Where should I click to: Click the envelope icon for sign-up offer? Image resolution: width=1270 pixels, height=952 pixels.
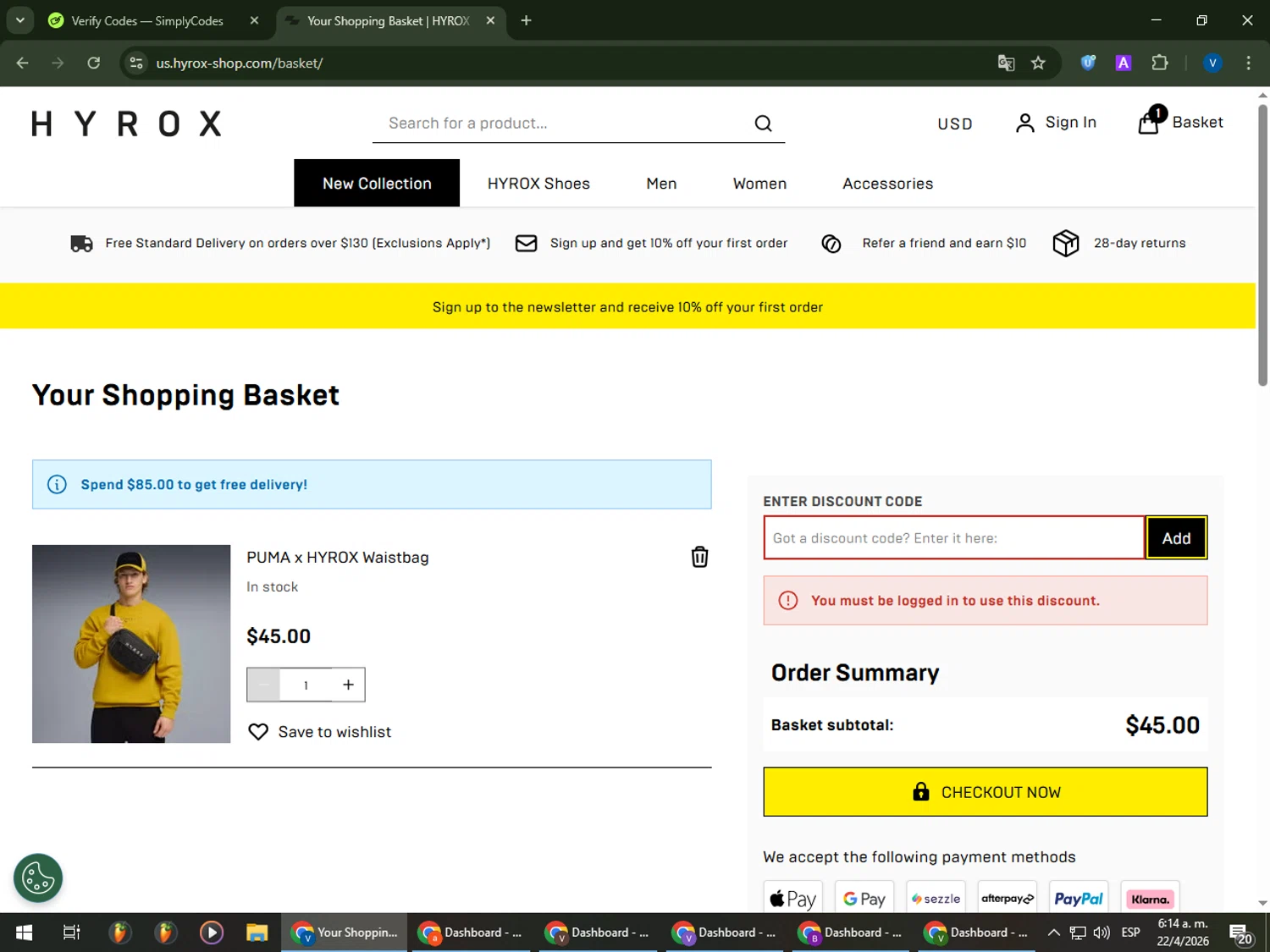526,244
